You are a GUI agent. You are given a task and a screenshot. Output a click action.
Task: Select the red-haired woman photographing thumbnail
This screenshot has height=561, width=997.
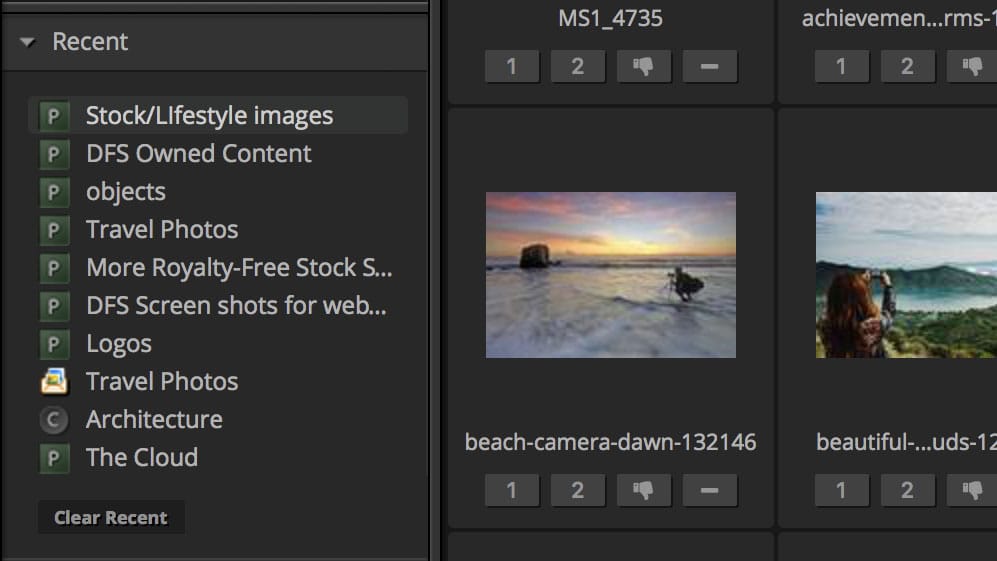905,275
